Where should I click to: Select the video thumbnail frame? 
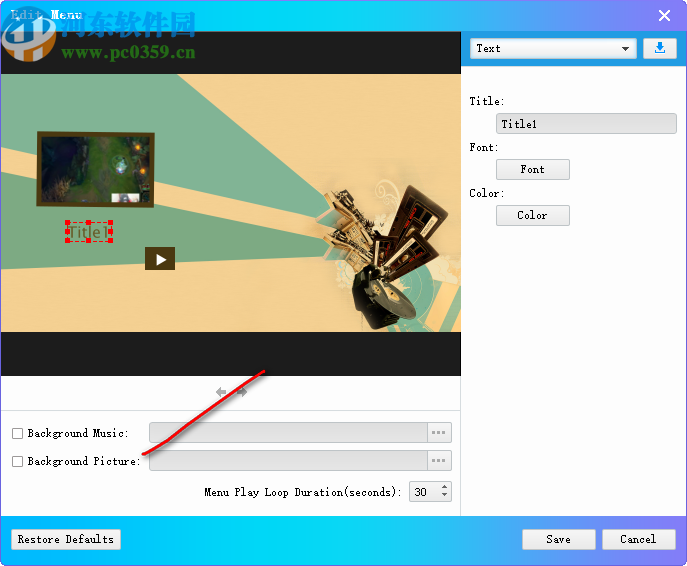pos(96,169)
